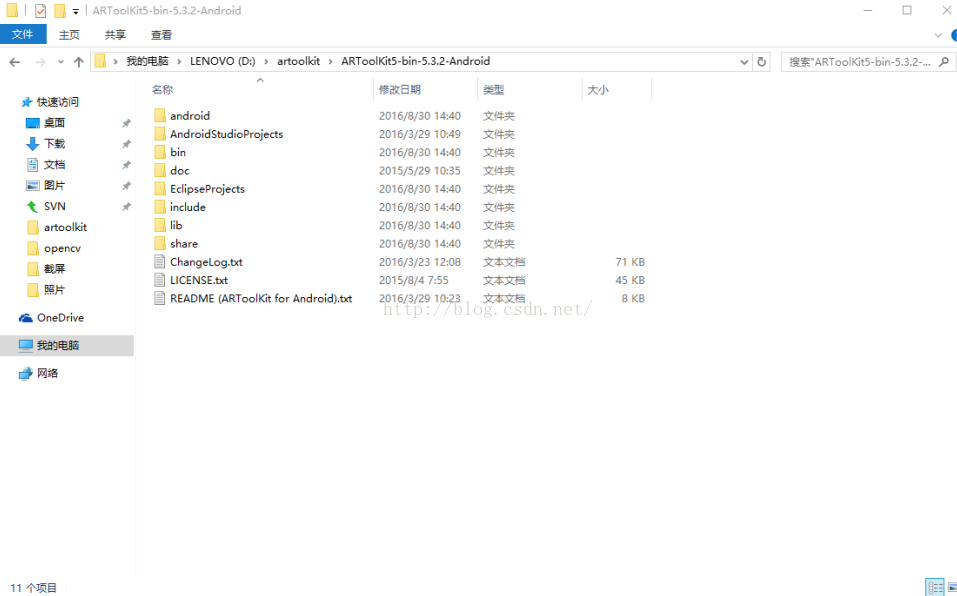Open the 共享 ribbon tab

tap(115, 35)
